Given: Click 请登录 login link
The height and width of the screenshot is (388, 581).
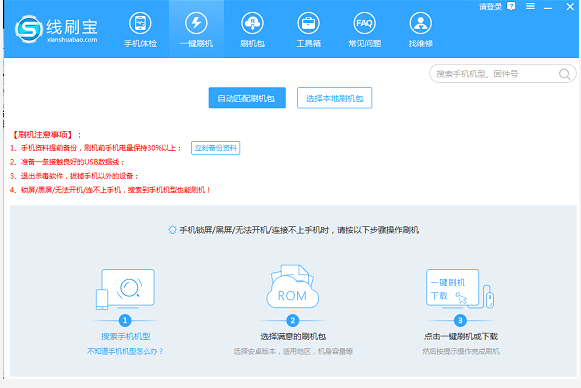Looking at the screenshot, I should 490,7.
